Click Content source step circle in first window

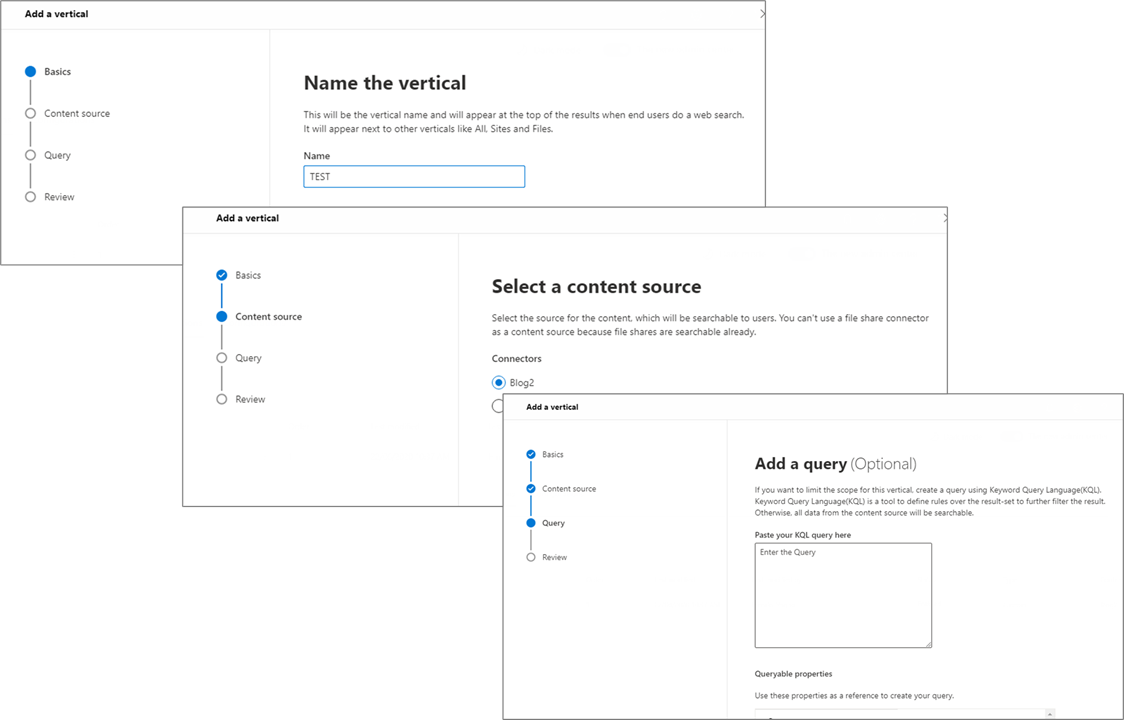tap(30, 113)
